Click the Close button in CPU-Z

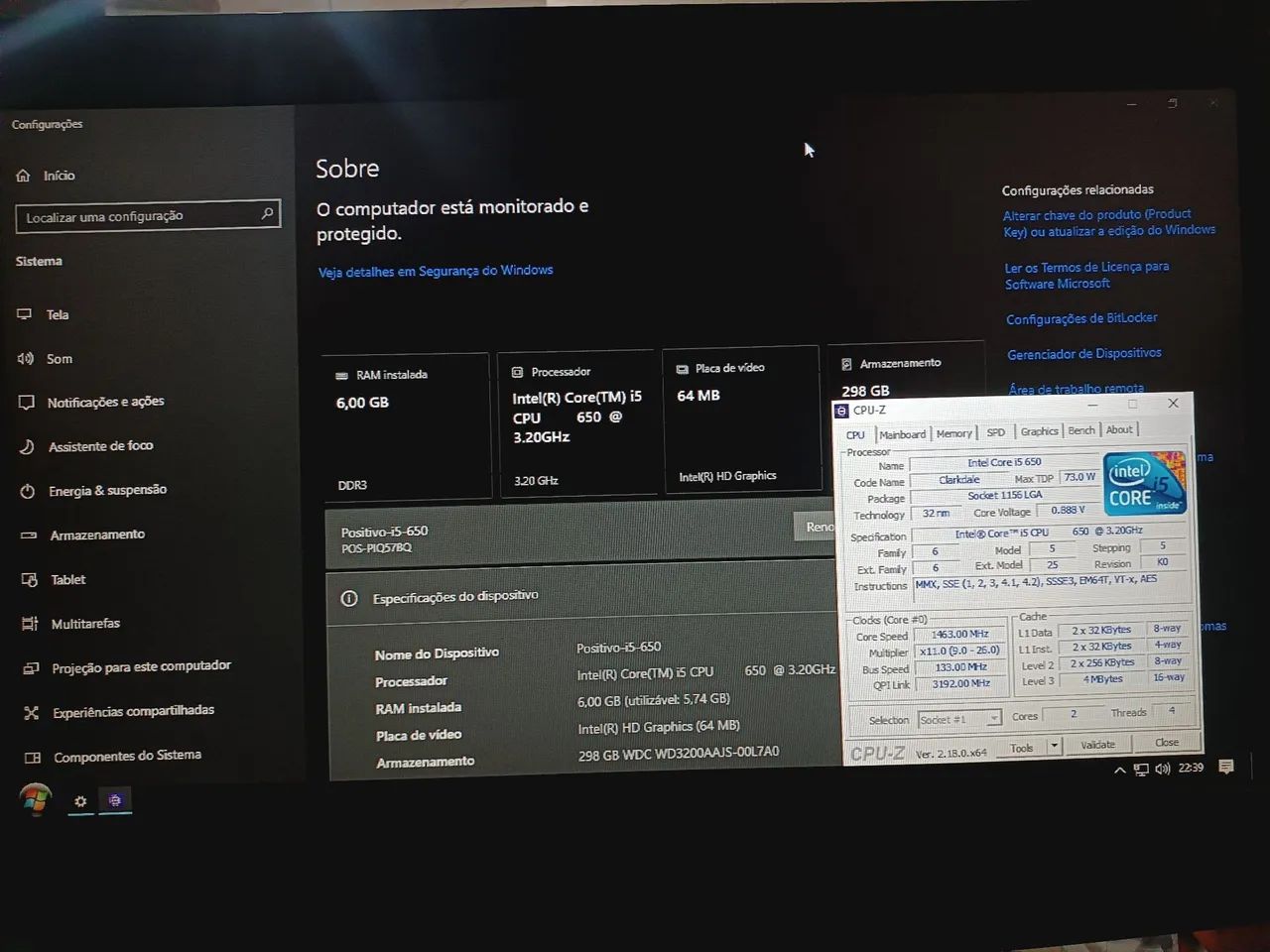click(1167, 742)
